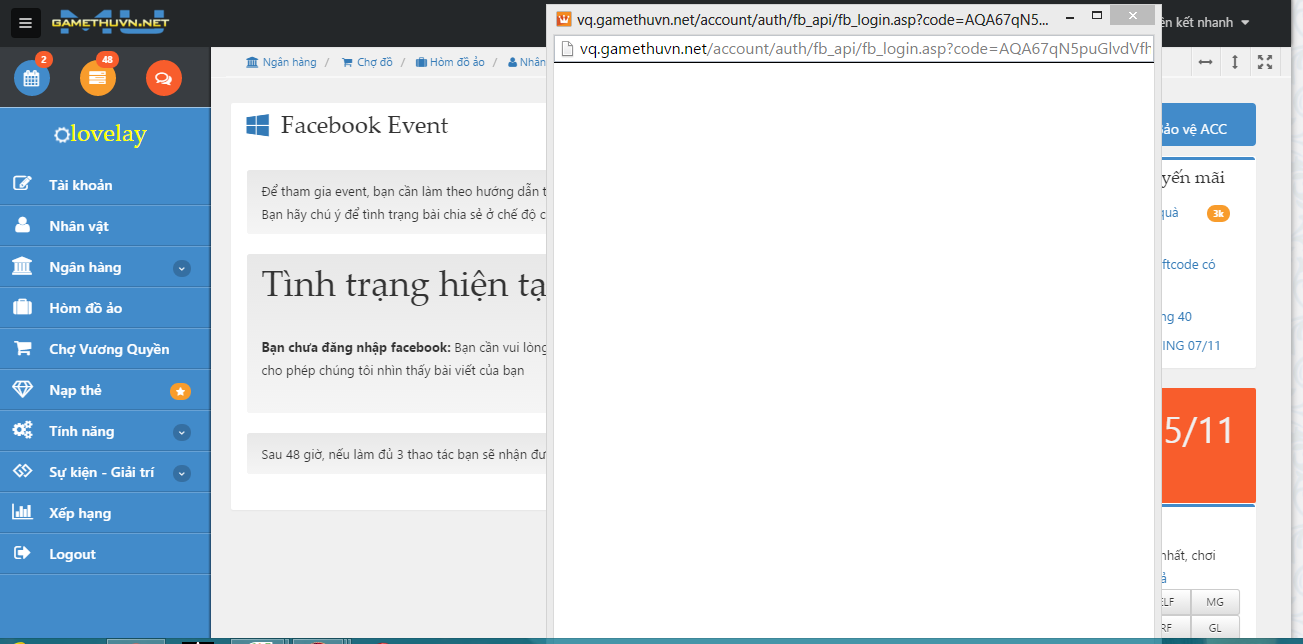Screen dimensions: 1303x644
Task: Go to Xếp hạng in the sidebar
Action: (80, 513)
